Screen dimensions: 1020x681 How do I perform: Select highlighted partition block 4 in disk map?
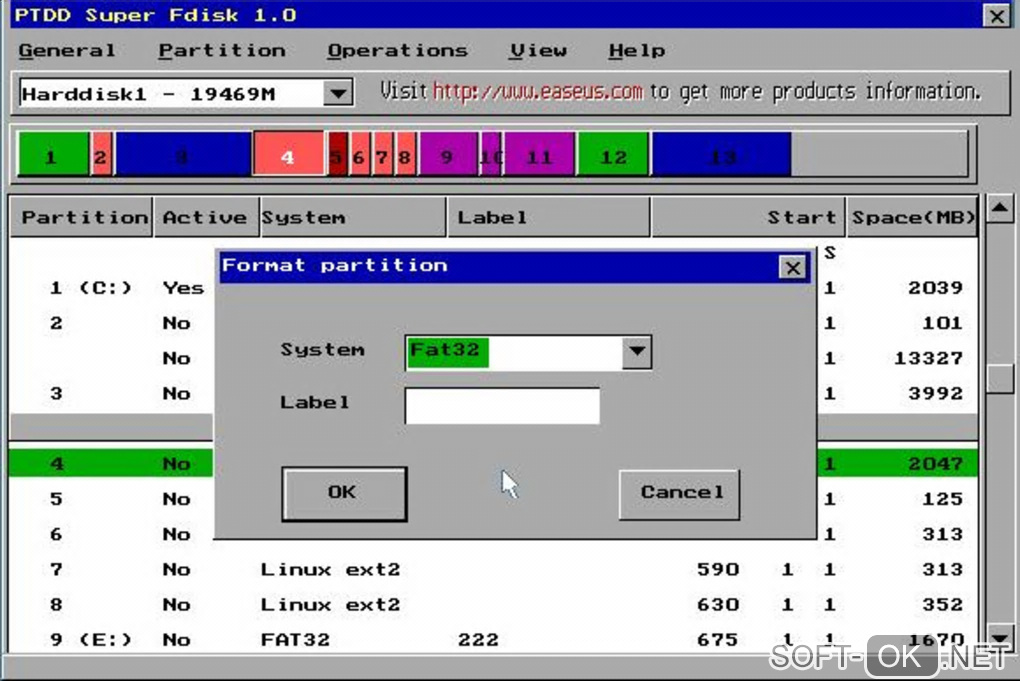(288, 154)
